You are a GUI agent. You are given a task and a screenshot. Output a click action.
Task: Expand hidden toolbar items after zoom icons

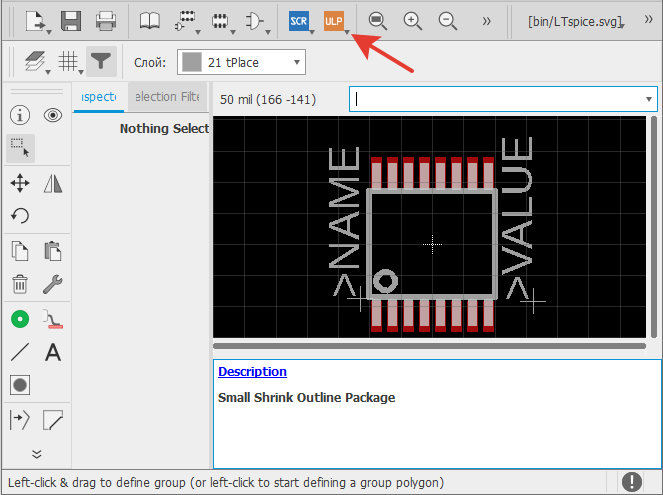(x=486, y=21)
